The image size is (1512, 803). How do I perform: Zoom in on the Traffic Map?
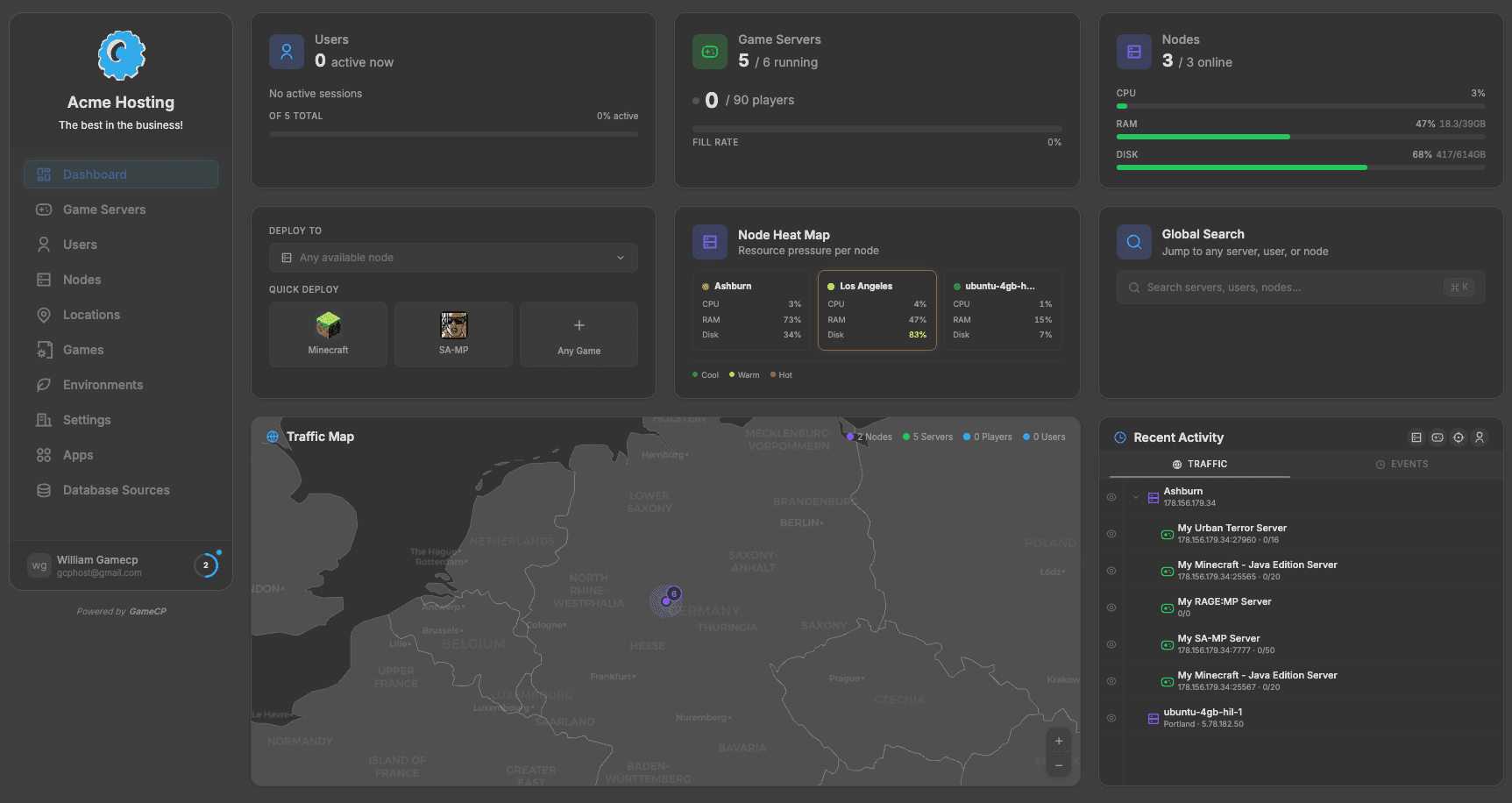[1058, 739]
